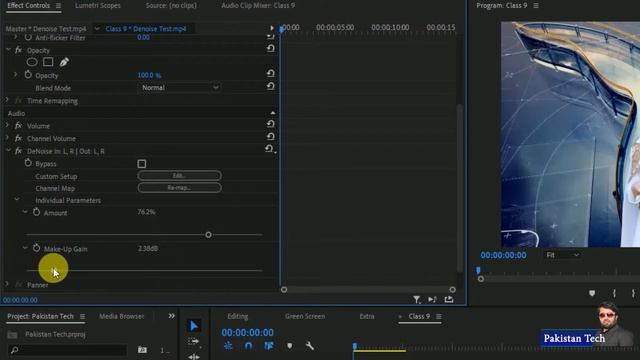The width and height of the screenshot is (640, 360).
Task: Reset the Blend Mode parameter
Action: pos(270,86)
